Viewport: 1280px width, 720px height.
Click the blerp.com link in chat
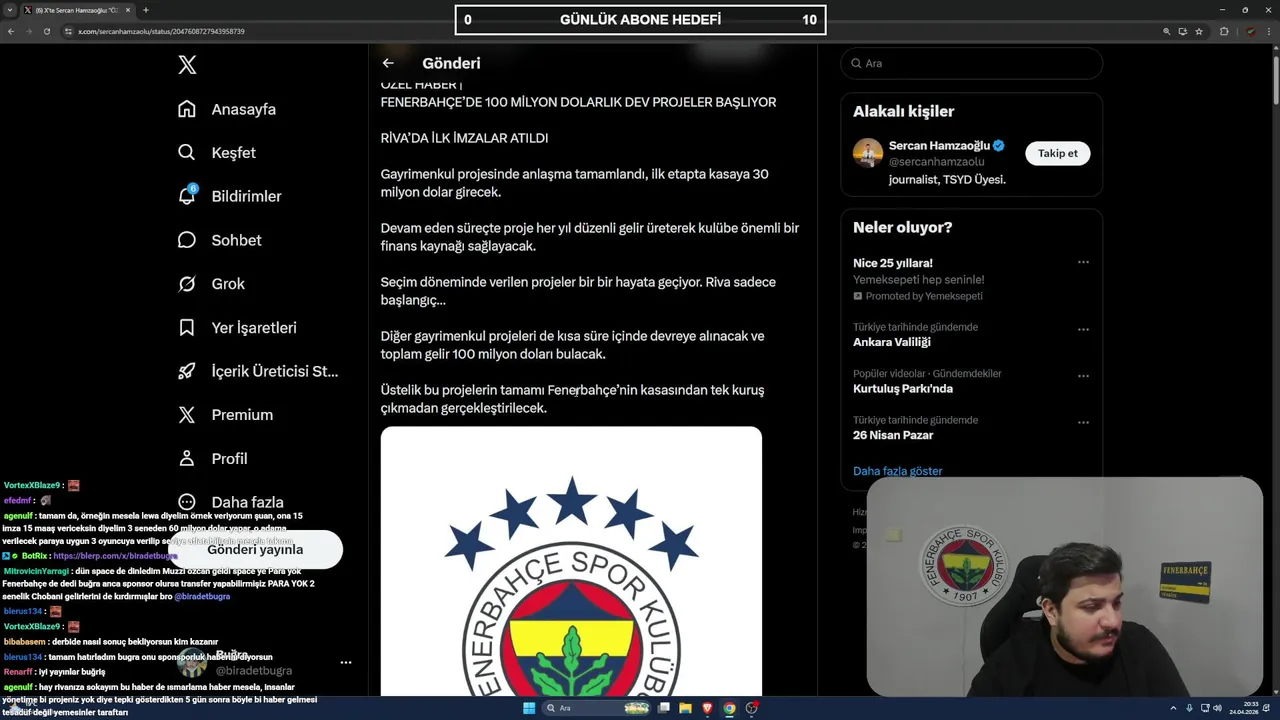[115, 556]
